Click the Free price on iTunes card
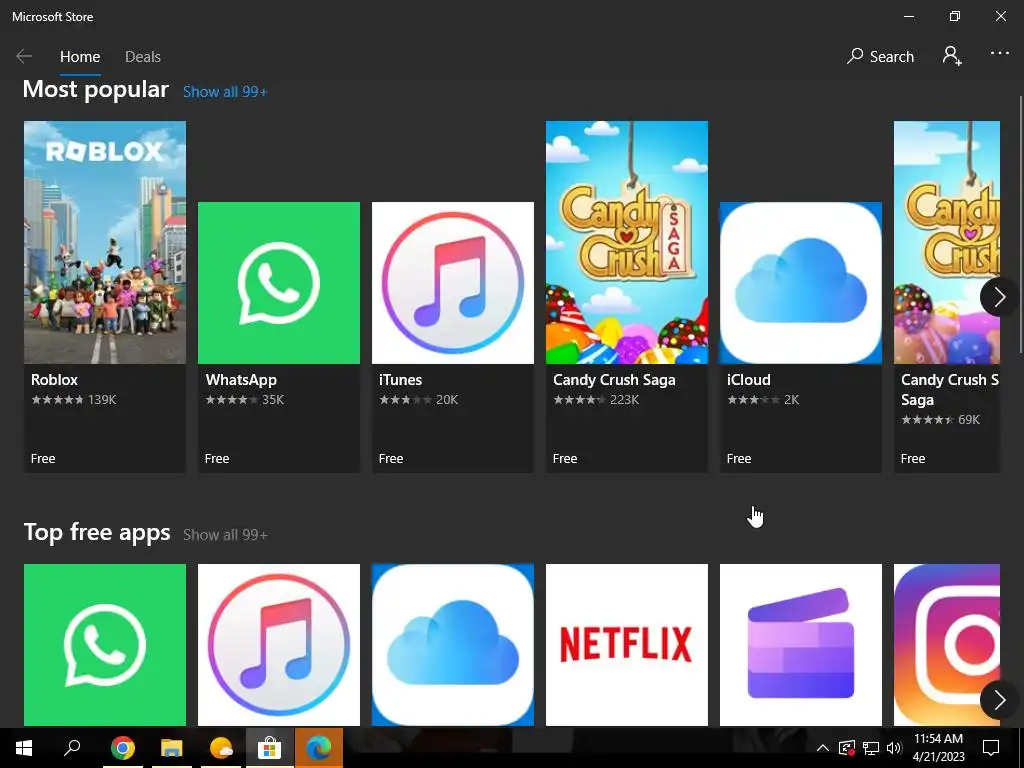Viewport: 1024px width, 768px height. pos(391,458)
